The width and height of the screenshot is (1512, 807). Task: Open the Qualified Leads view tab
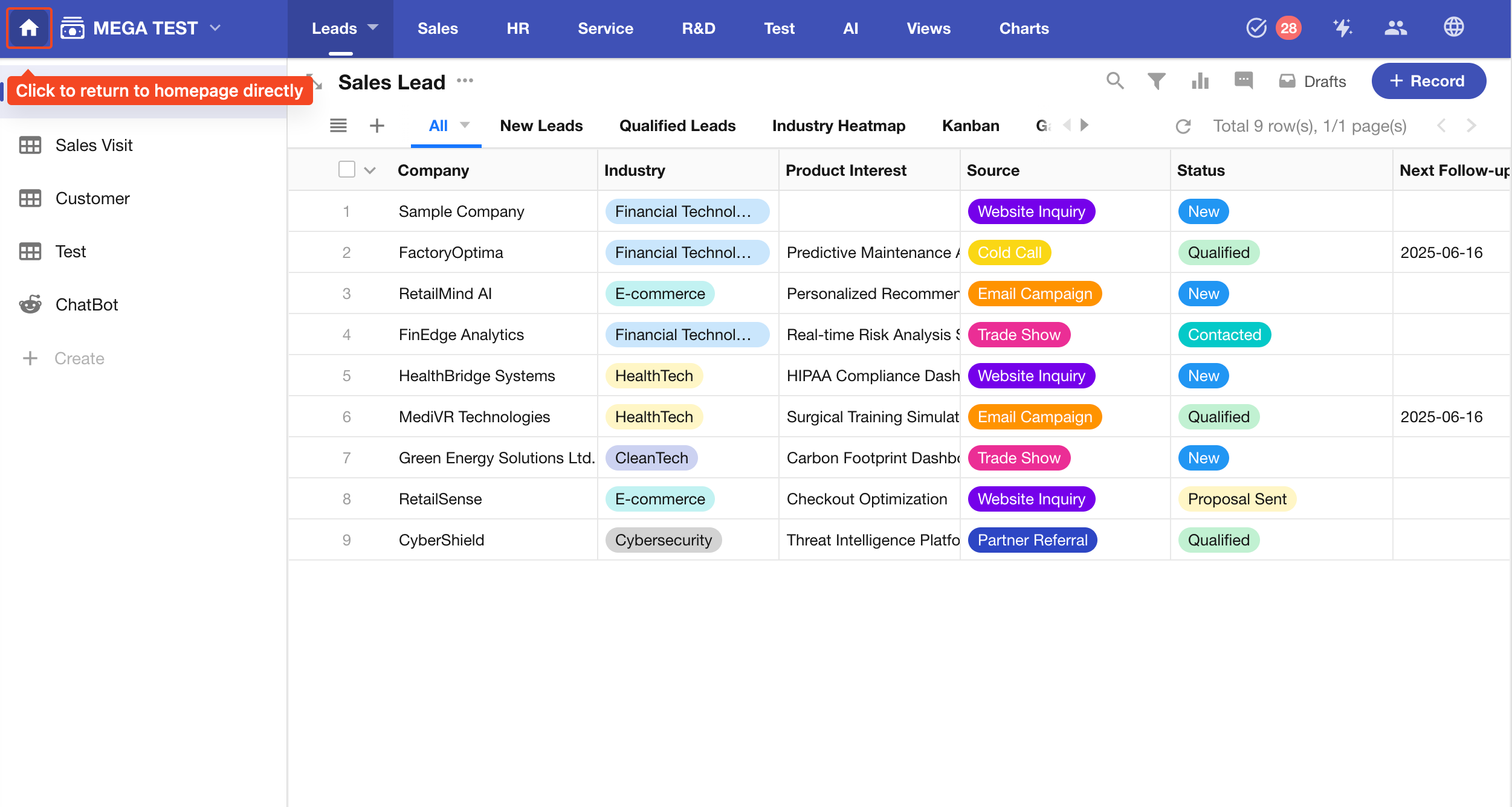click(677, 126)
